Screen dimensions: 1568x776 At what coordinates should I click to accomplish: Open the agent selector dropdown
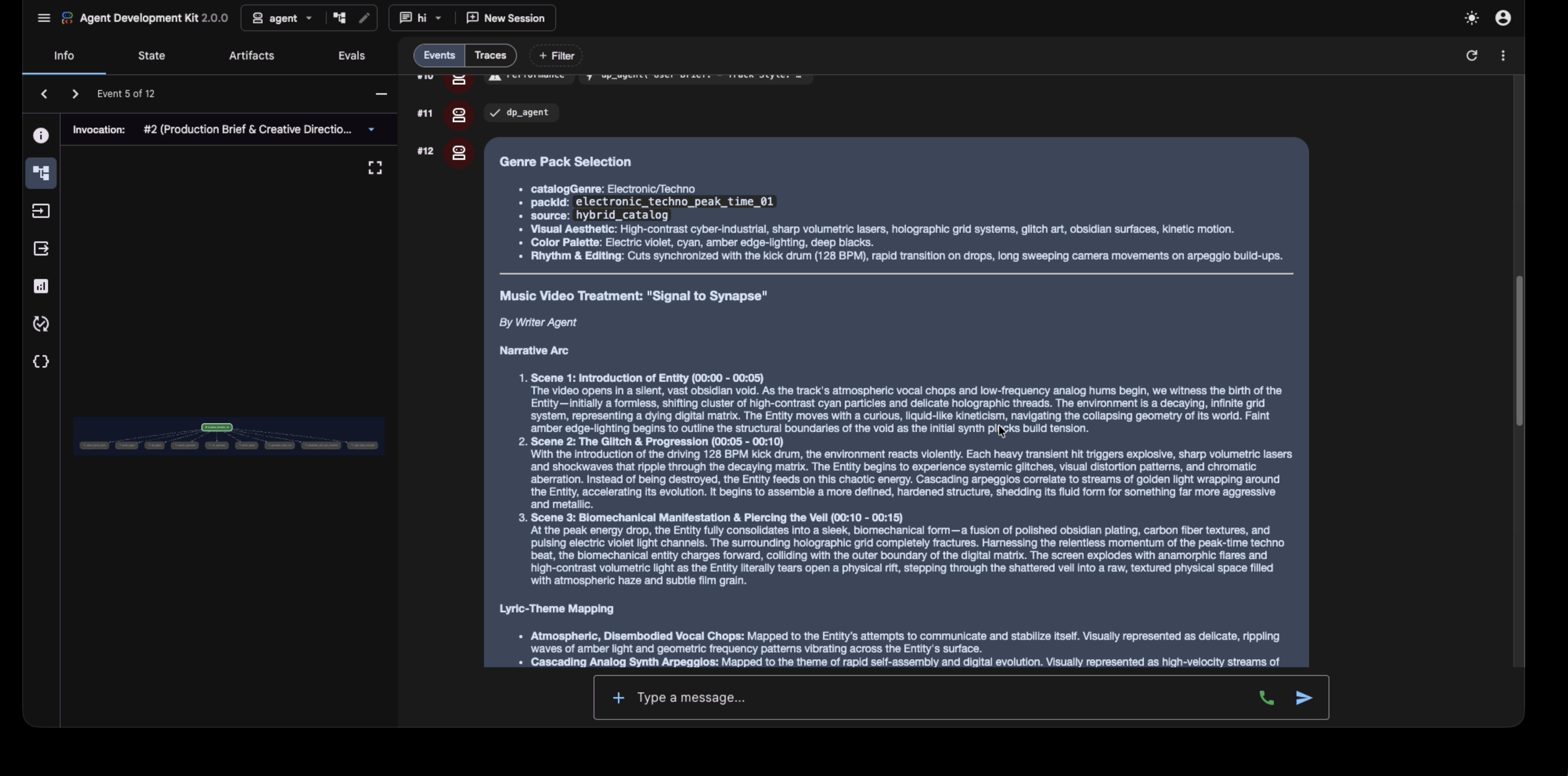[282, 18]
